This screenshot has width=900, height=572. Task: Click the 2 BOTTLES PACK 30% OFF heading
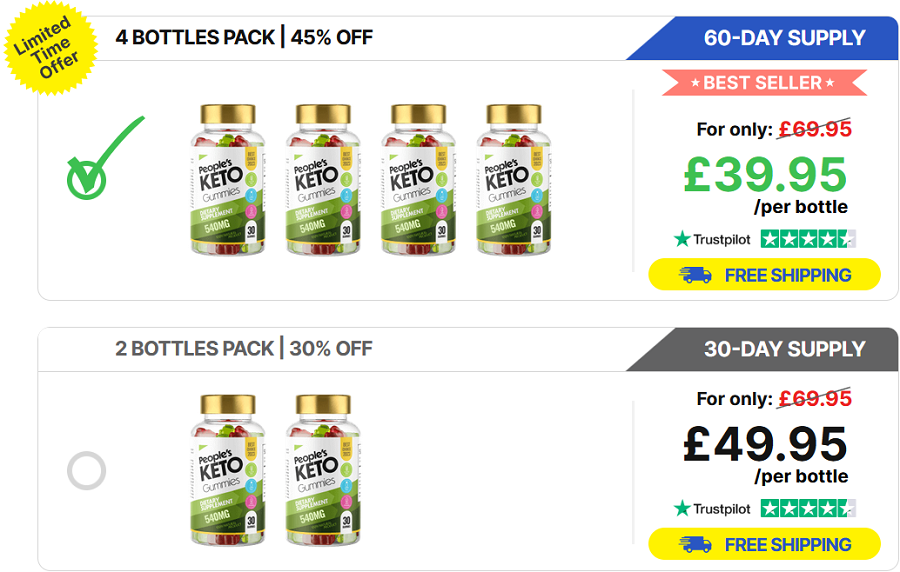click(x=244, y=348)
